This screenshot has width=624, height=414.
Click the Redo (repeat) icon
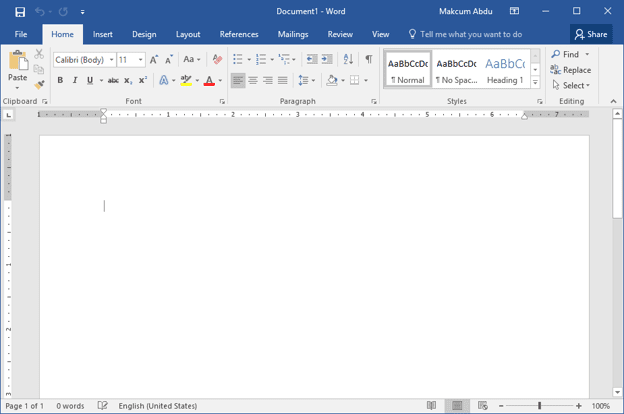[63, 12]
